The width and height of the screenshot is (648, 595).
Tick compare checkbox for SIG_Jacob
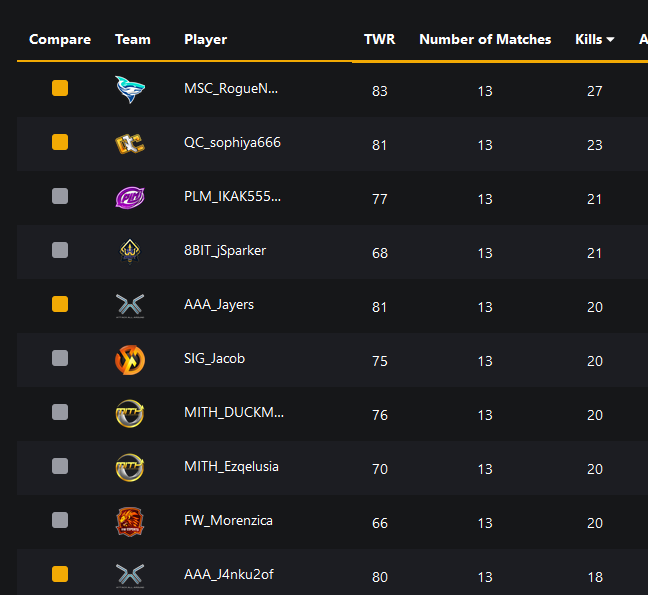point(60,358)
